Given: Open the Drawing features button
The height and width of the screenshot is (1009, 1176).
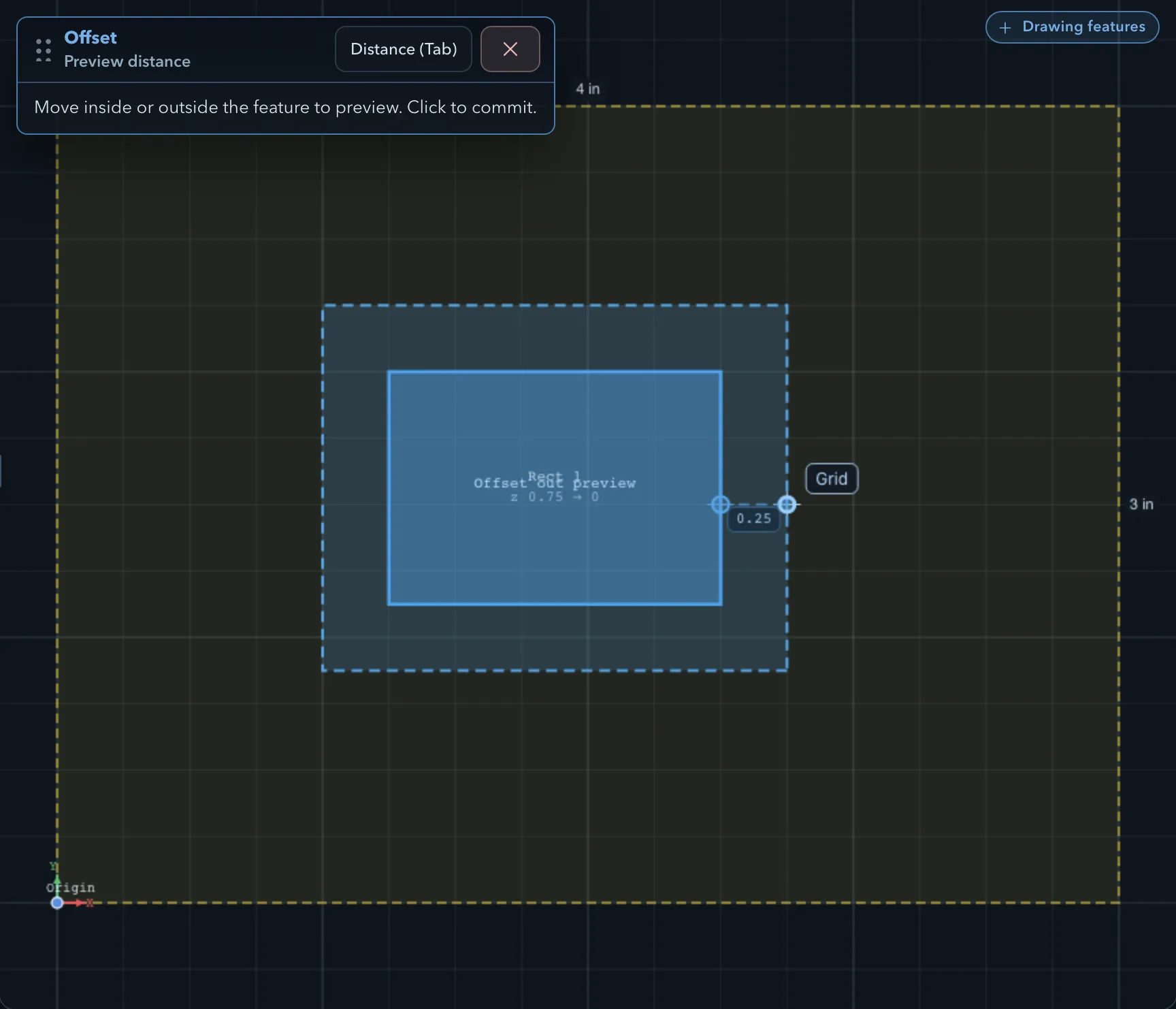Looking at the screenshot, I should click(x=1072, y=27).
